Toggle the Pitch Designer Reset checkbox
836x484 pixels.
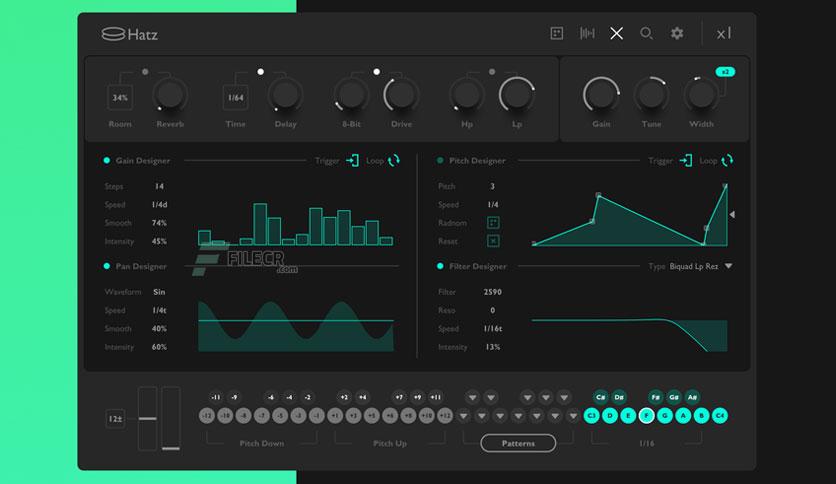(x=493, y=241)
